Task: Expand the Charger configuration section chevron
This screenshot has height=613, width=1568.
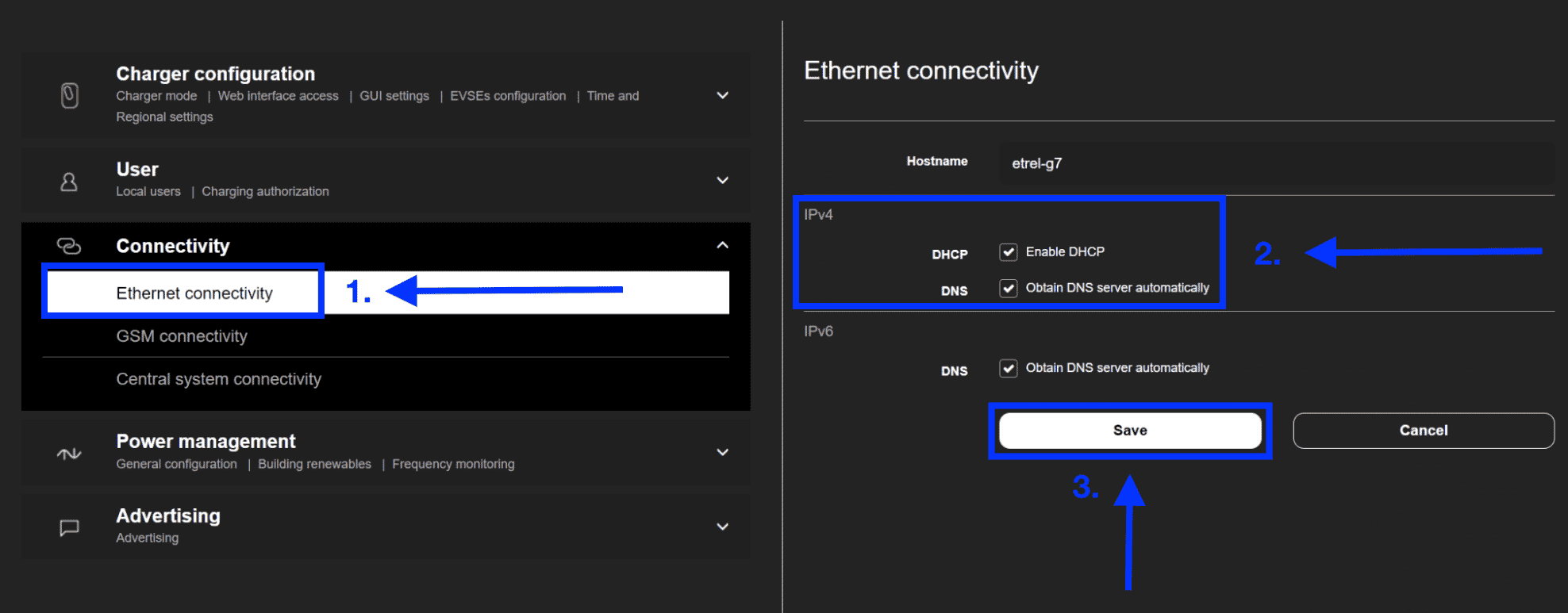Action: [723, 95]
